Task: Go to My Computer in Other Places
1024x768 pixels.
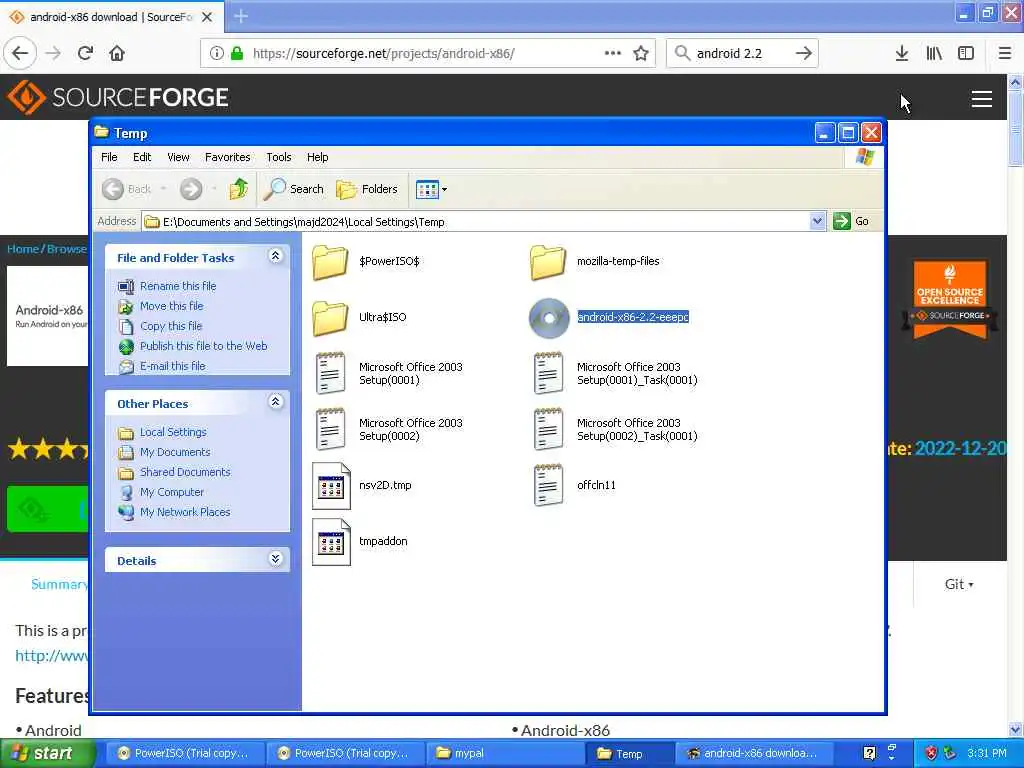Action: pos(171,492)
